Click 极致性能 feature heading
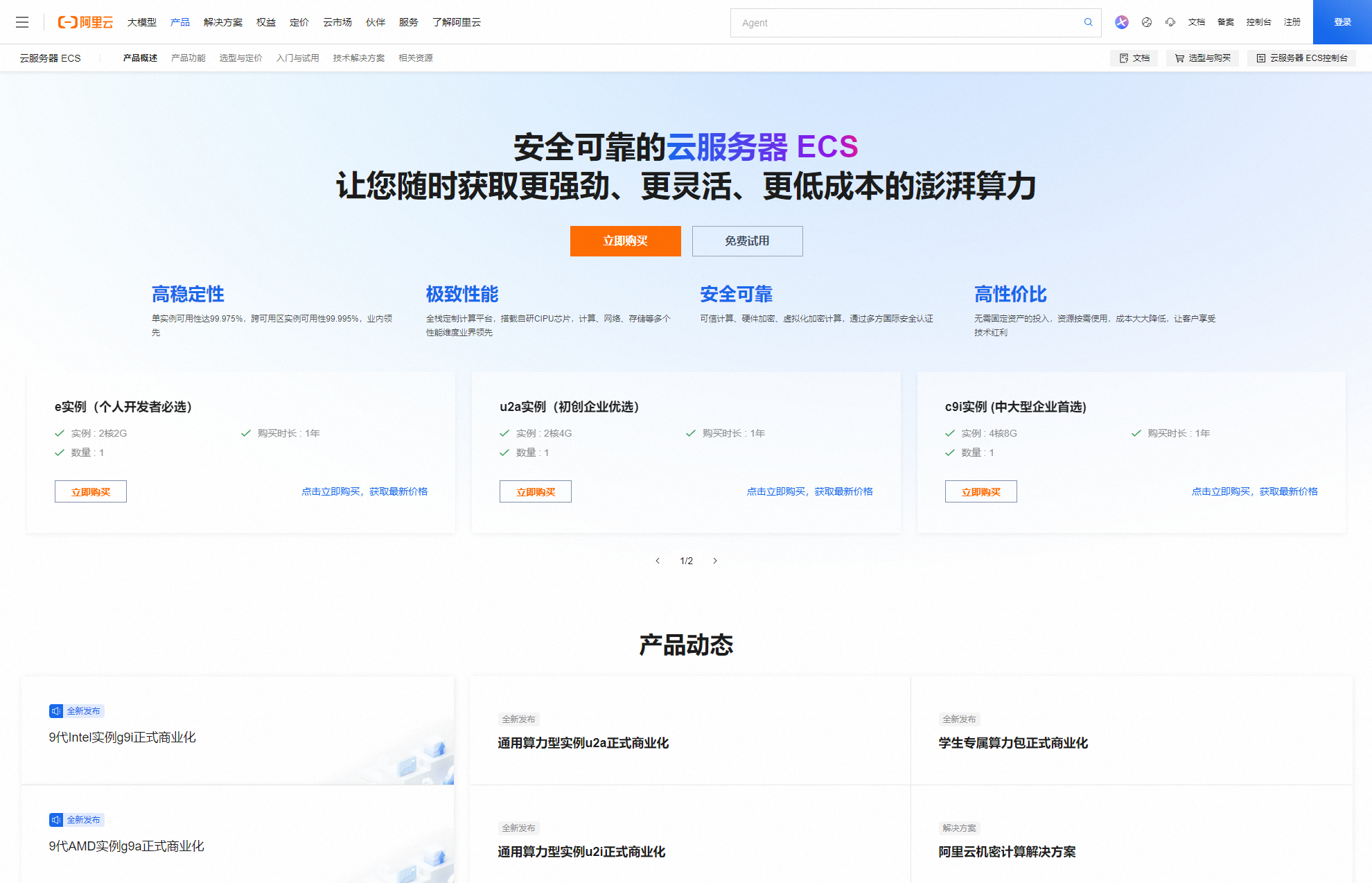The height and width of the screenshot is (883, 1372). point(462,295)
